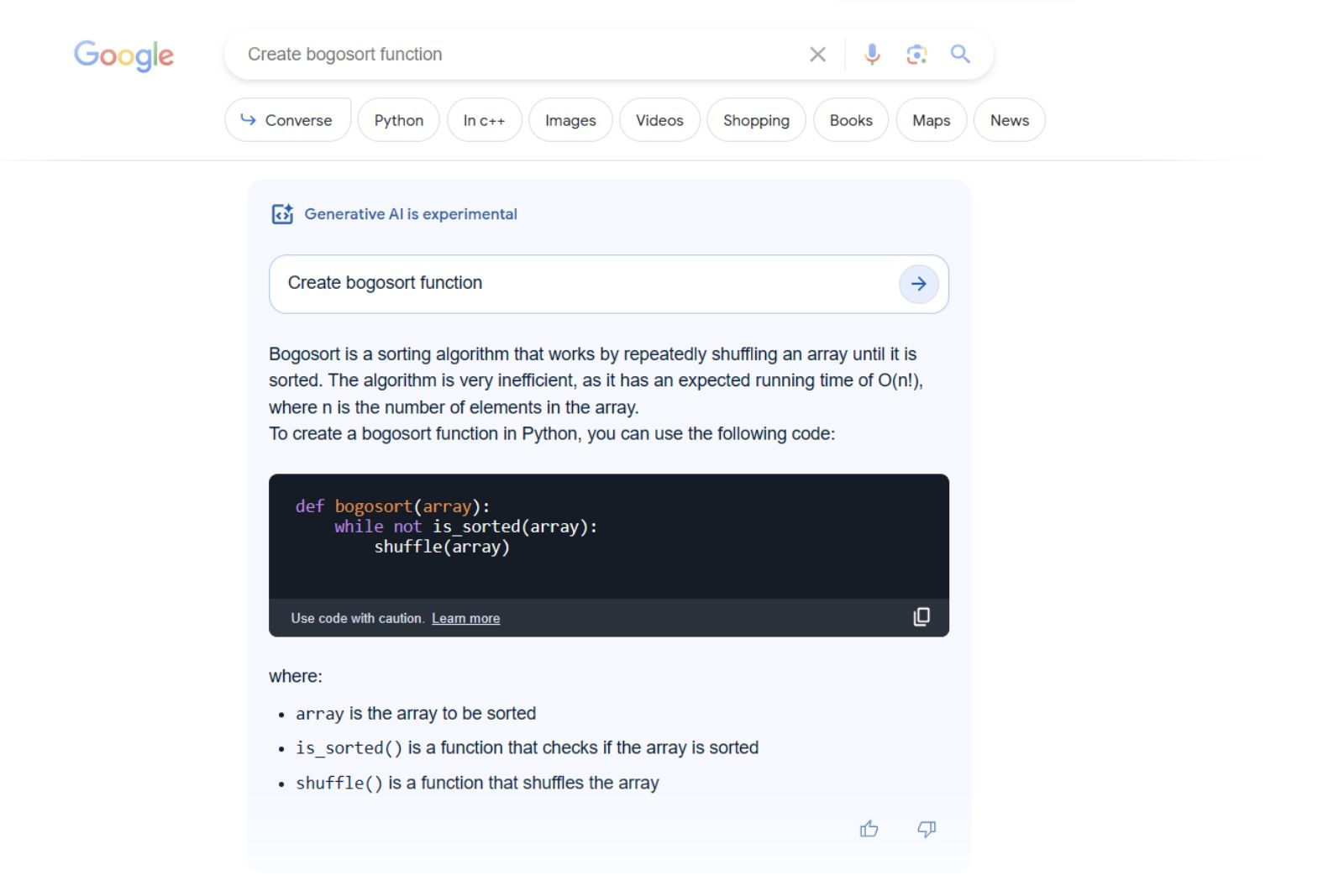The width and height of the screenshot is (1344, 896).
Task: Click the Maps filter option
Action: pos(930,120)
